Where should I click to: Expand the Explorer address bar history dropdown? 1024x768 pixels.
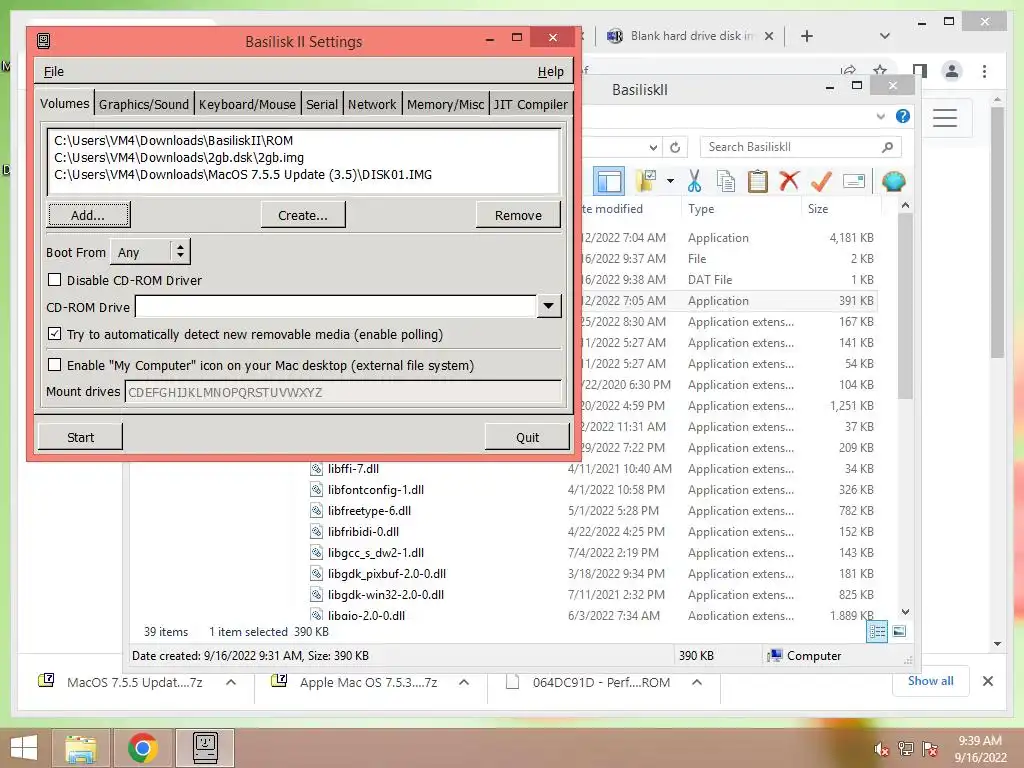pyautogui.click(x=653, y=148)
